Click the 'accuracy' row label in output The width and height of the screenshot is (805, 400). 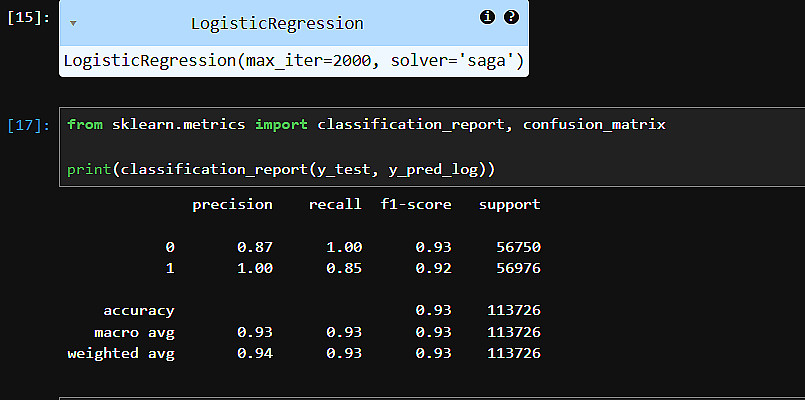click(x=138, y=310)
